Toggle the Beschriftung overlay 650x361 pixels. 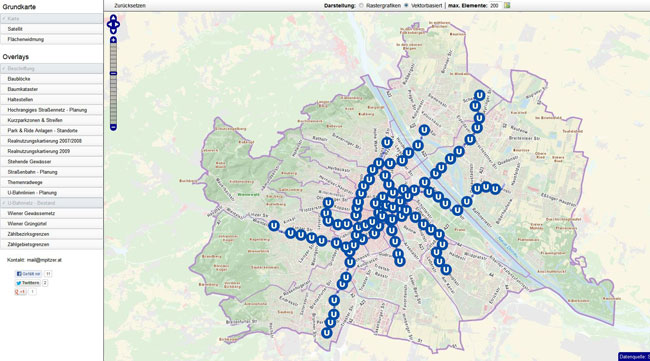coord(51,68)
